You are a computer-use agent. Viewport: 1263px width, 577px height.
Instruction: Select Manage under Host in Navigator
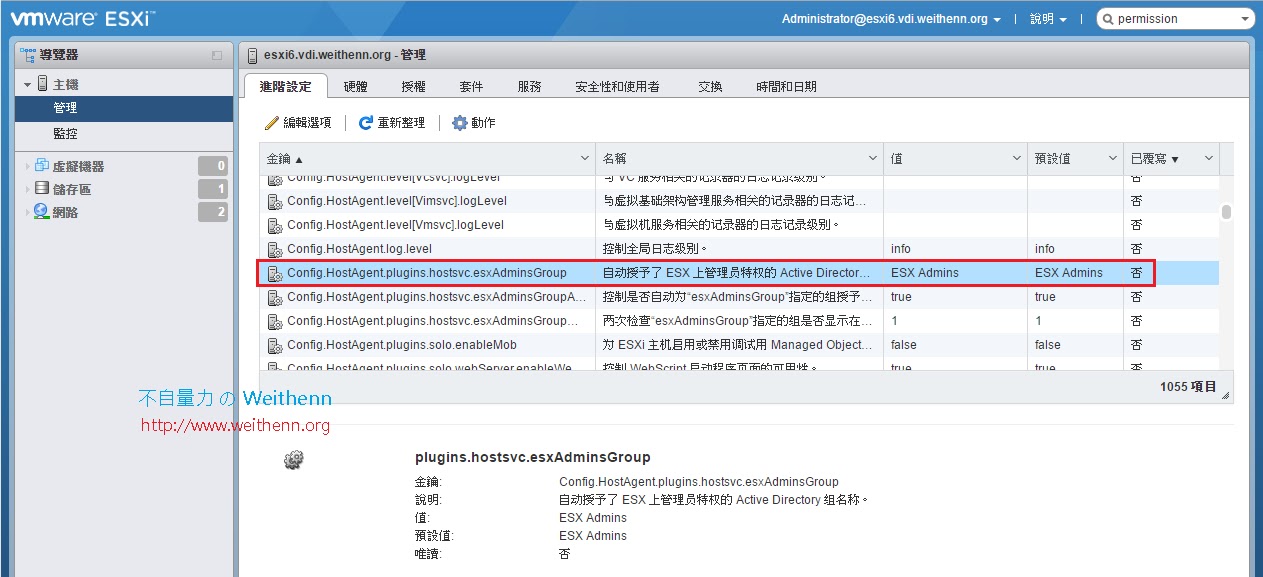click(125, 108)
